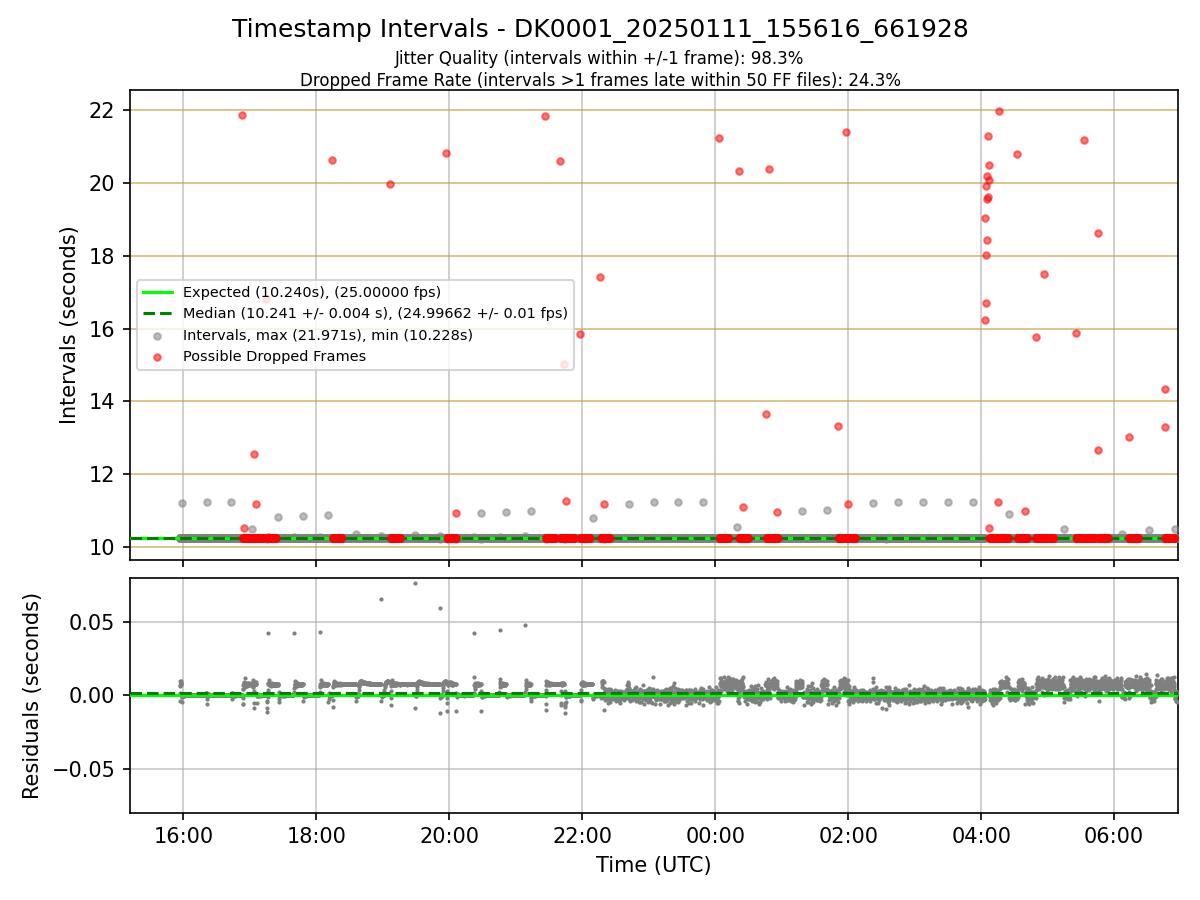Click the Time (UTC) x-axis label
The width and height of the screenshot is (1200, 900).
tap(653, 865)
